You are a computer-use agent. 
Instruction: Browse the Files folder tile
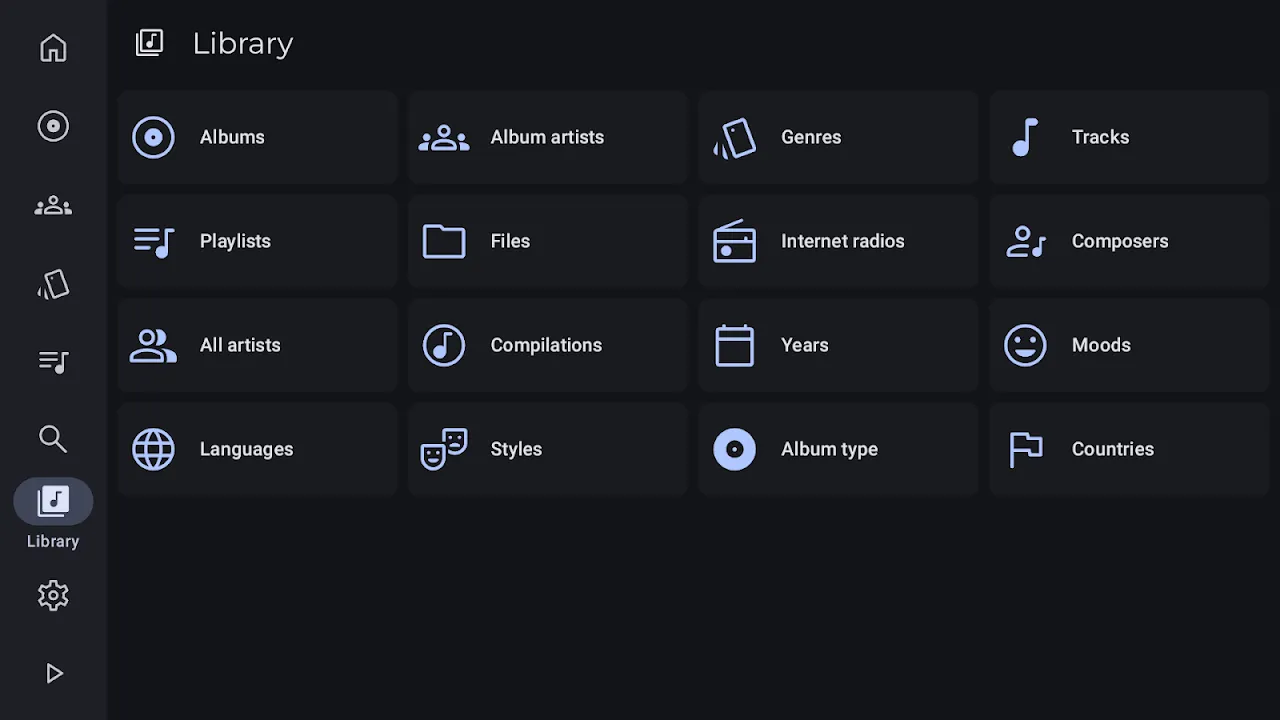pos(547,241)
